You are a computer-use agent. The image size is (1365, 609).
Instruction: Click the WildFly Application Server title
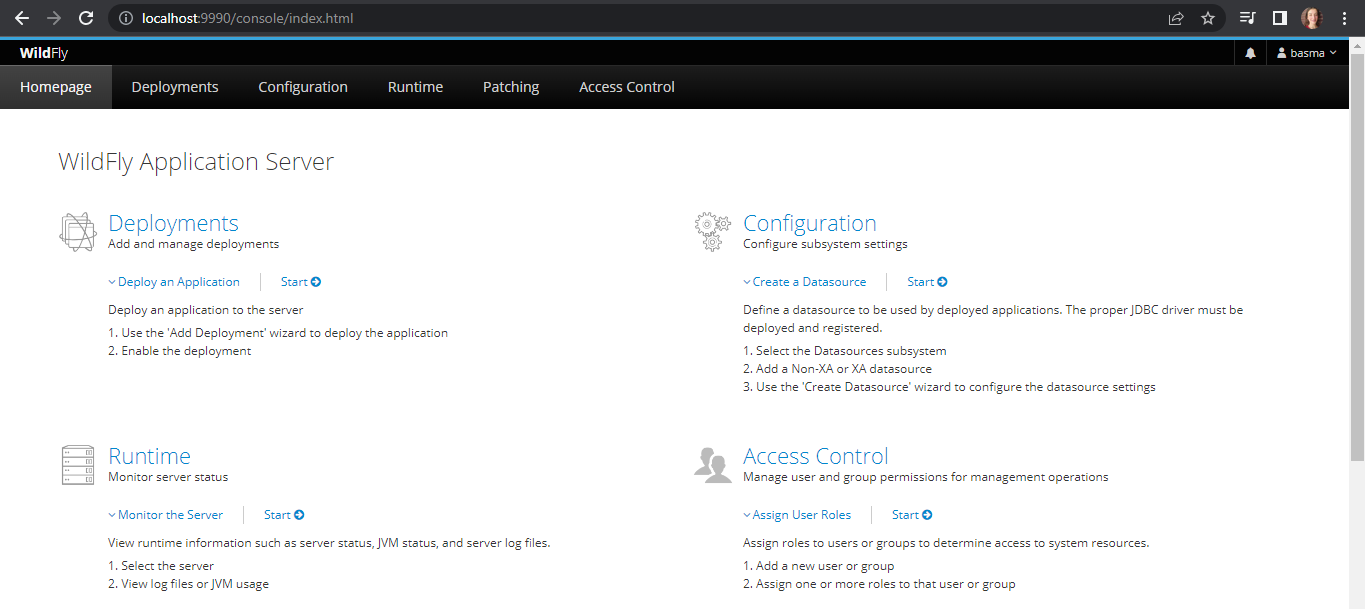196,162
